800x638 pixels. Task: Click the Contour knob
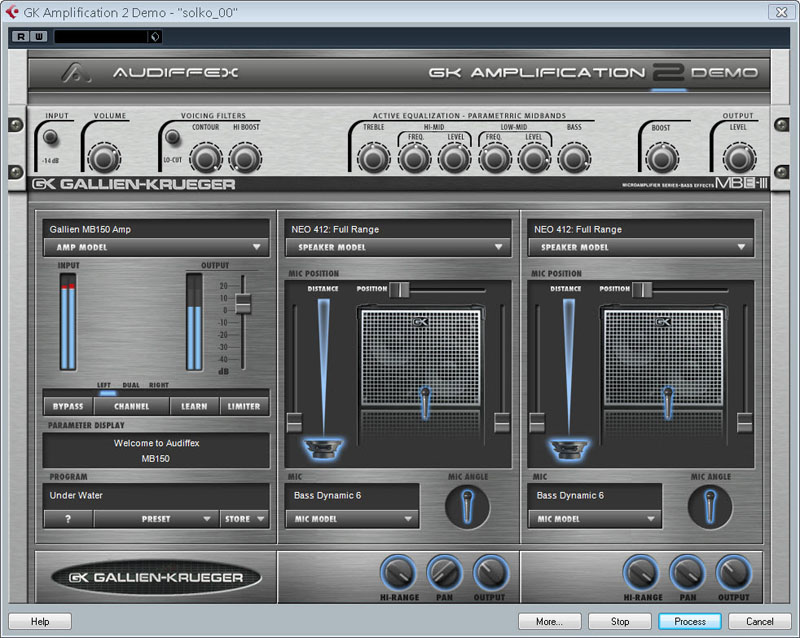pos(206,159)
